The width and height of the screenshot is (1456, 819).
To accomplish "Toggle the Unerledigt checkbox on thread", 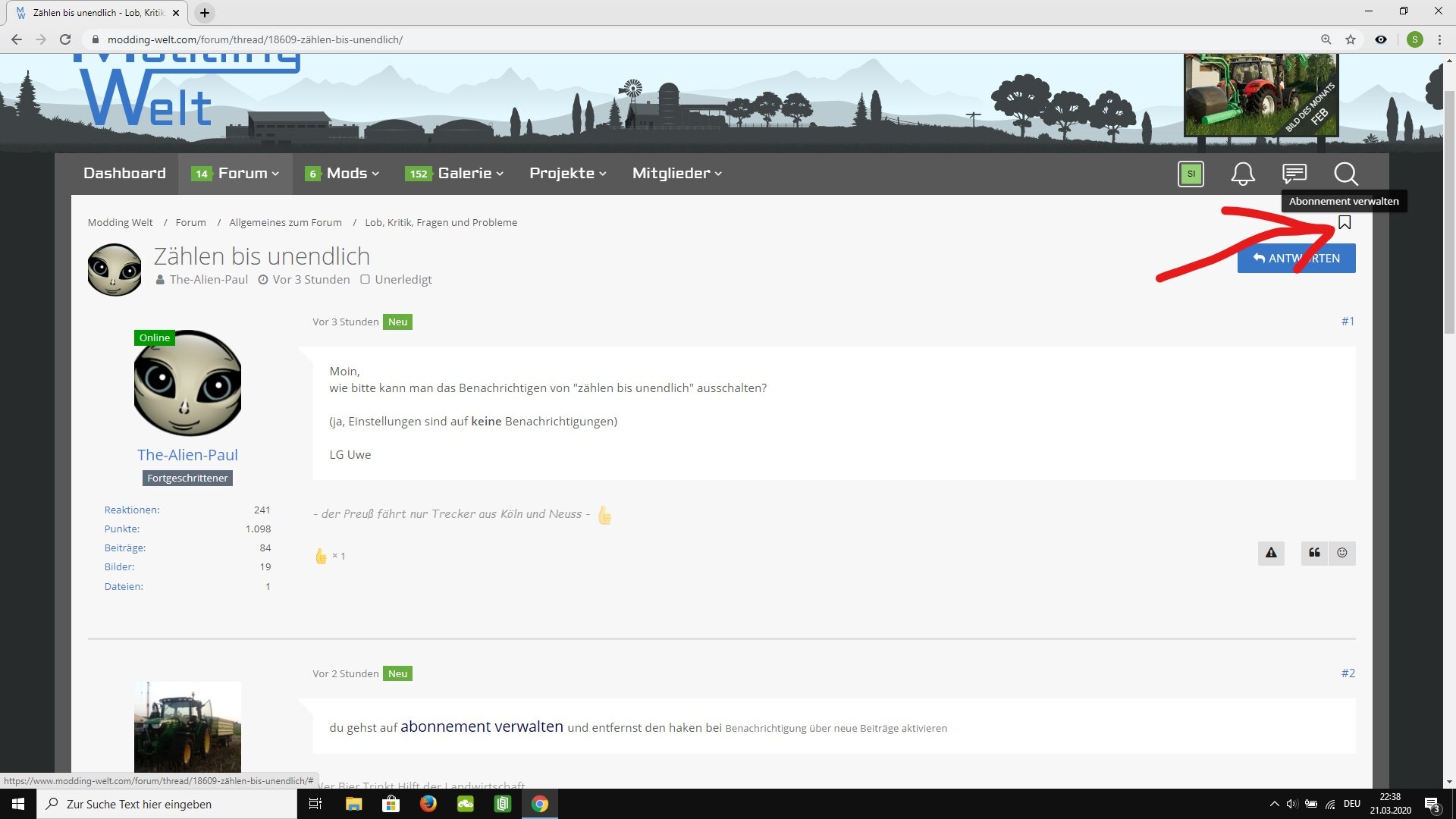I will 365,279.
